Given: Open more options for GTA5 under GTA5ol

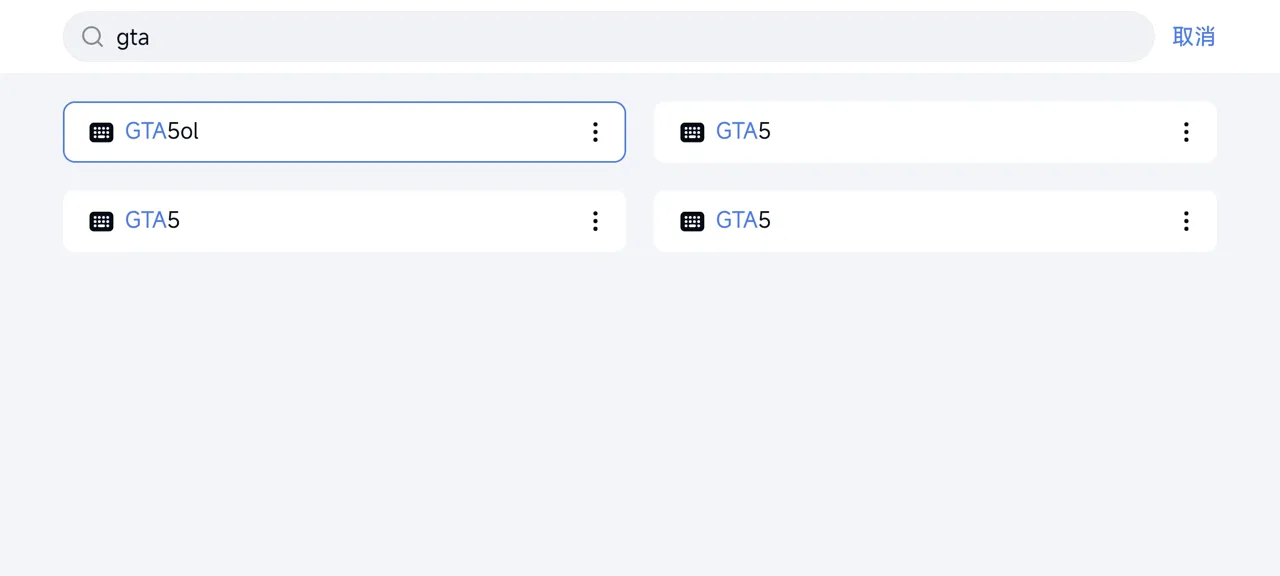Looking at the screenshot, I should click(595, 221).
